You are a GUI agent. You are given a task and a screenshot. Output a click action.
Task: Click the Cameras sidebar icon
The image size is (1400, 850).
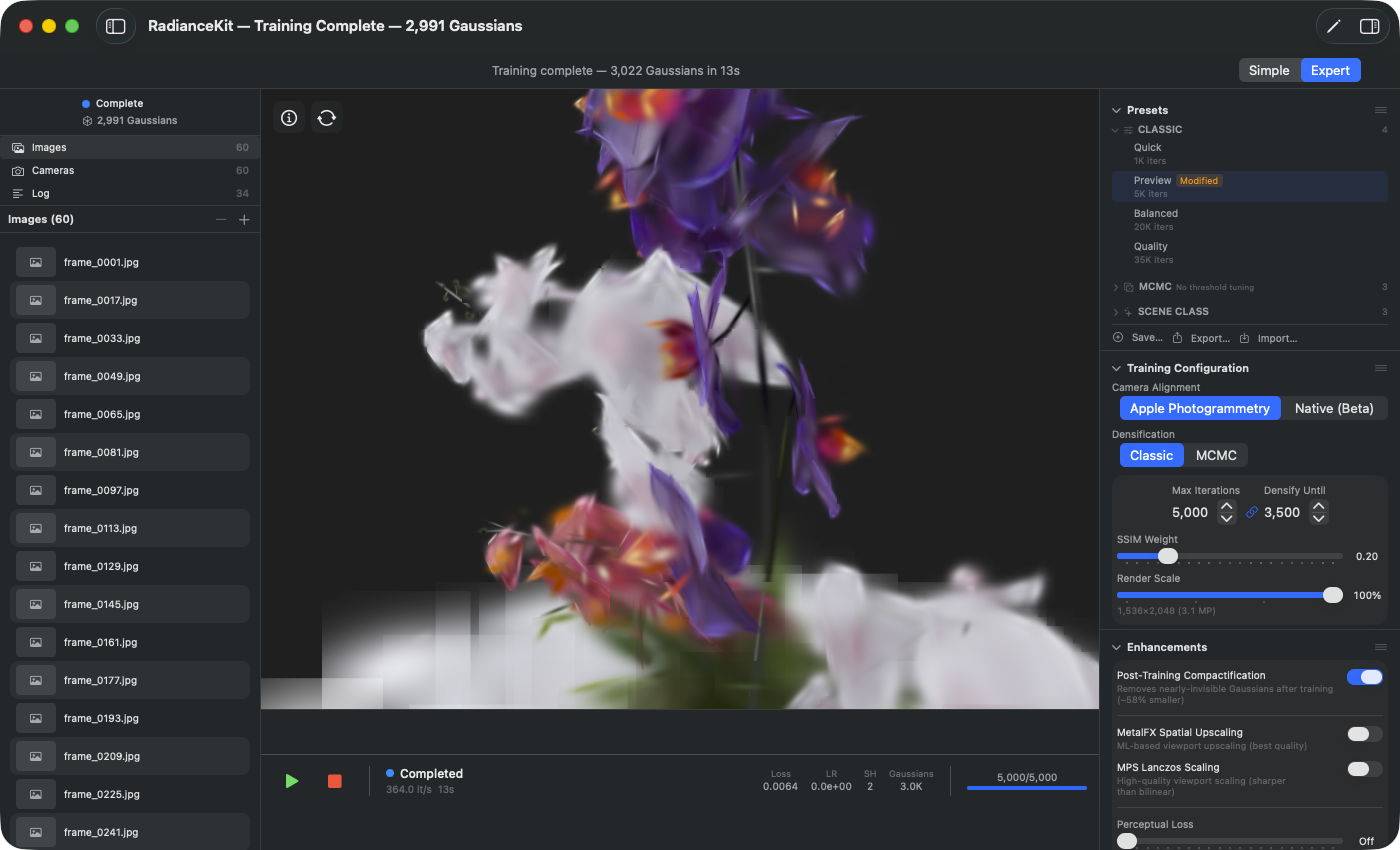point(18,171)
